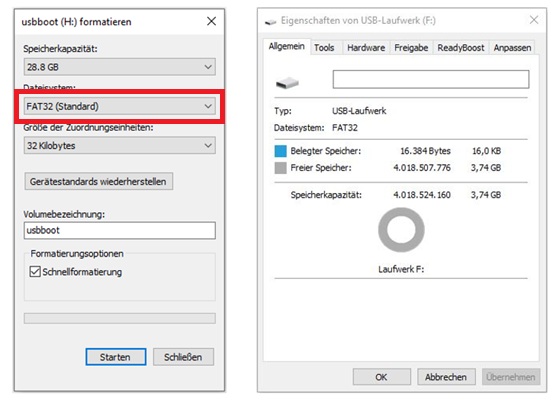The width and height of the screenshot is (553, 400).
Task: Click Abbrechen in the Eigenschaften window
Action: pos(446,377)
